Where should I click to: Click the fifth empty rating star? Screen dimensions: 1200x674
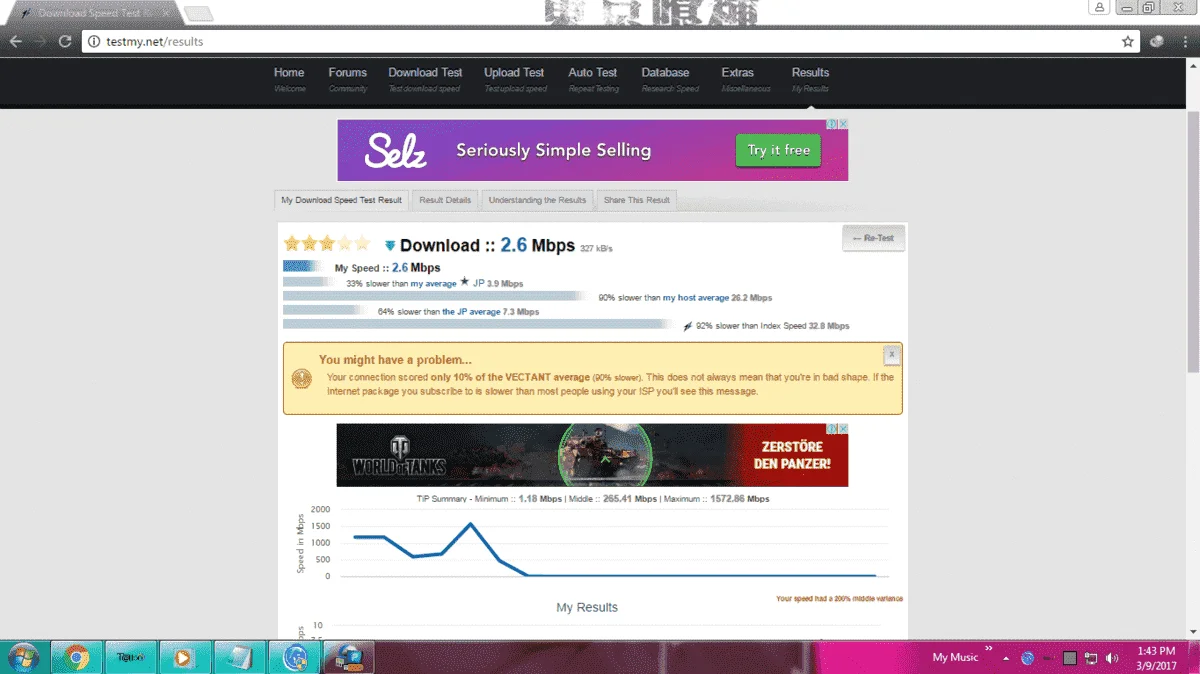pyautogui.click(x=362, y=243)
